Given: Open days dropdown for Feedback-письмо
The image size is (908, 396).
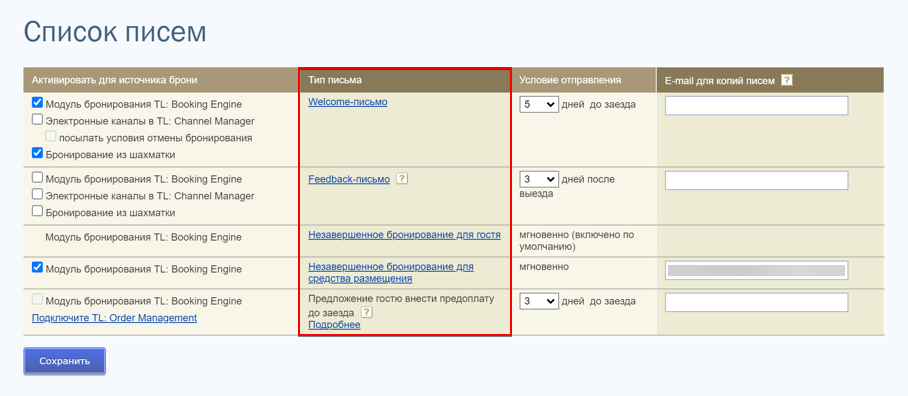Looking at the screenshot, I should [x=539, y=179].
